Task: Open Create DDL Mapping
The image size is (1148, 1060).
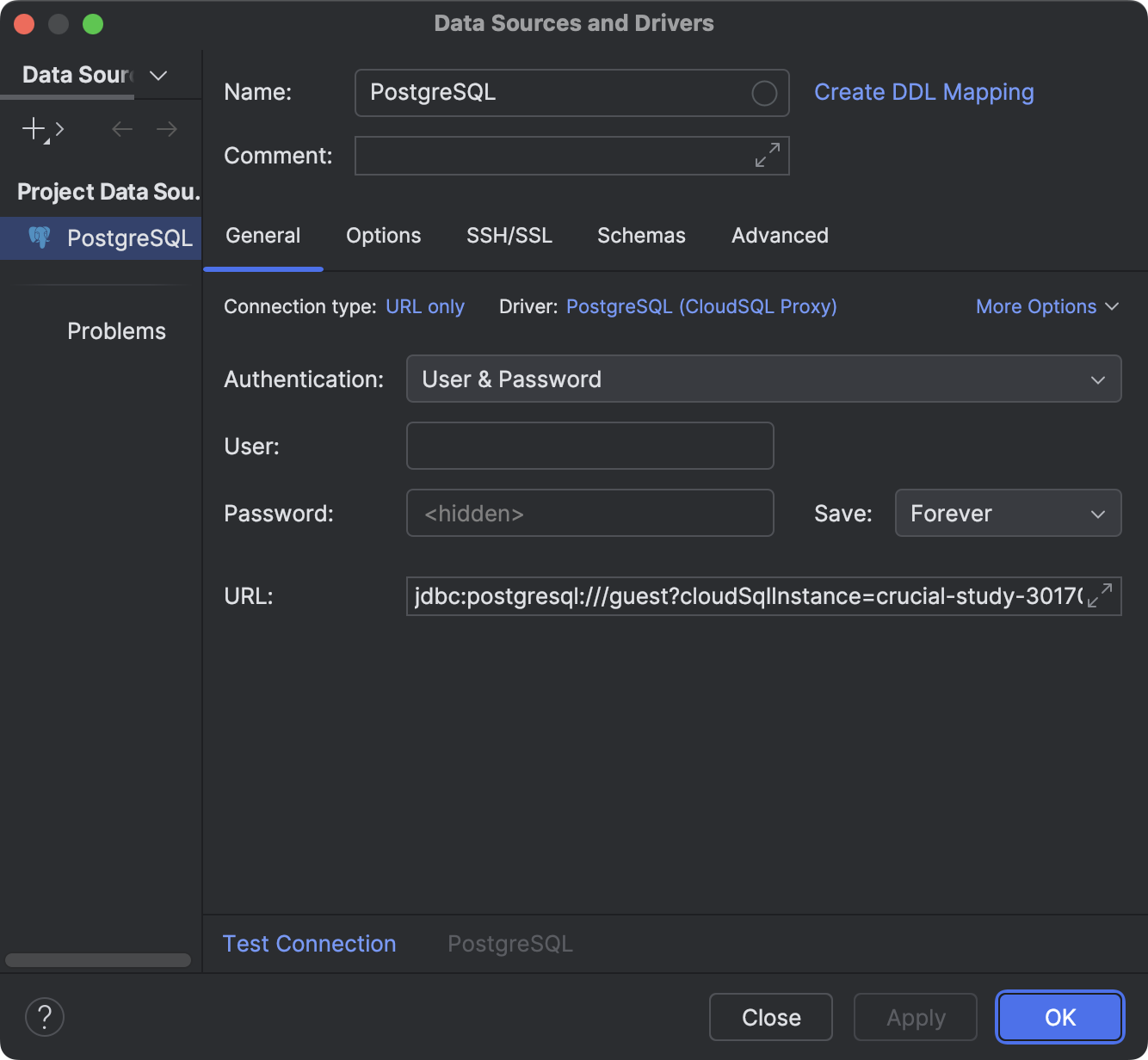Action: [924, 92]
